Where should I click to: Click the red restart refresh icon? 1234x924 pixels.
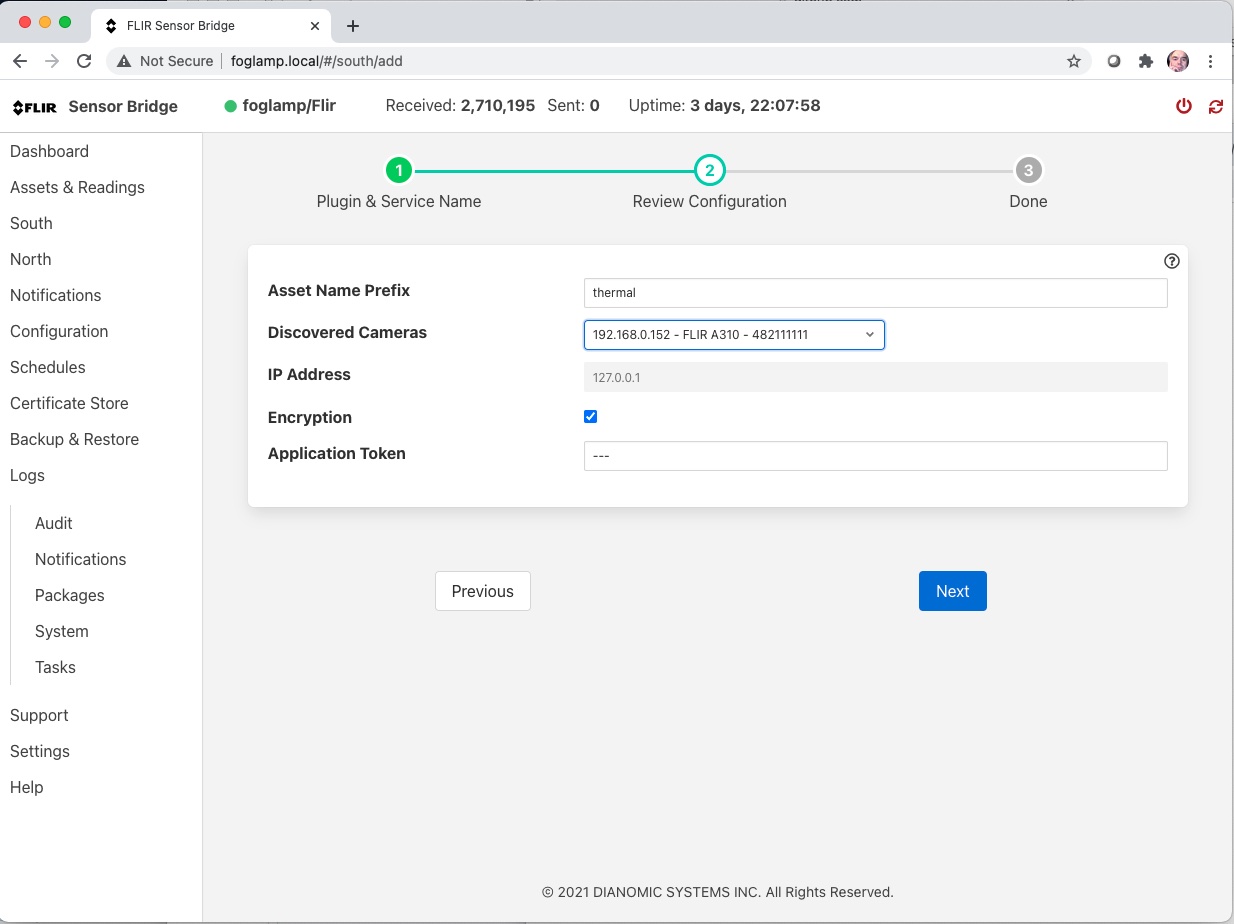pos(1216,106)
